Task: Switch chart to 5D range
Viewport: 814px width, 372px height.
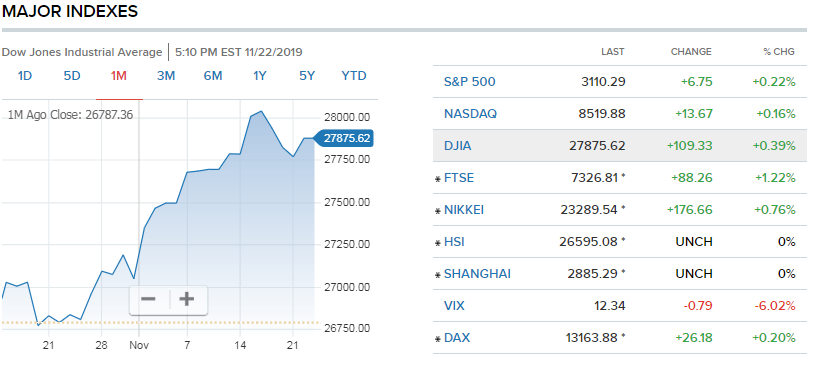Action: click(72, 76)
